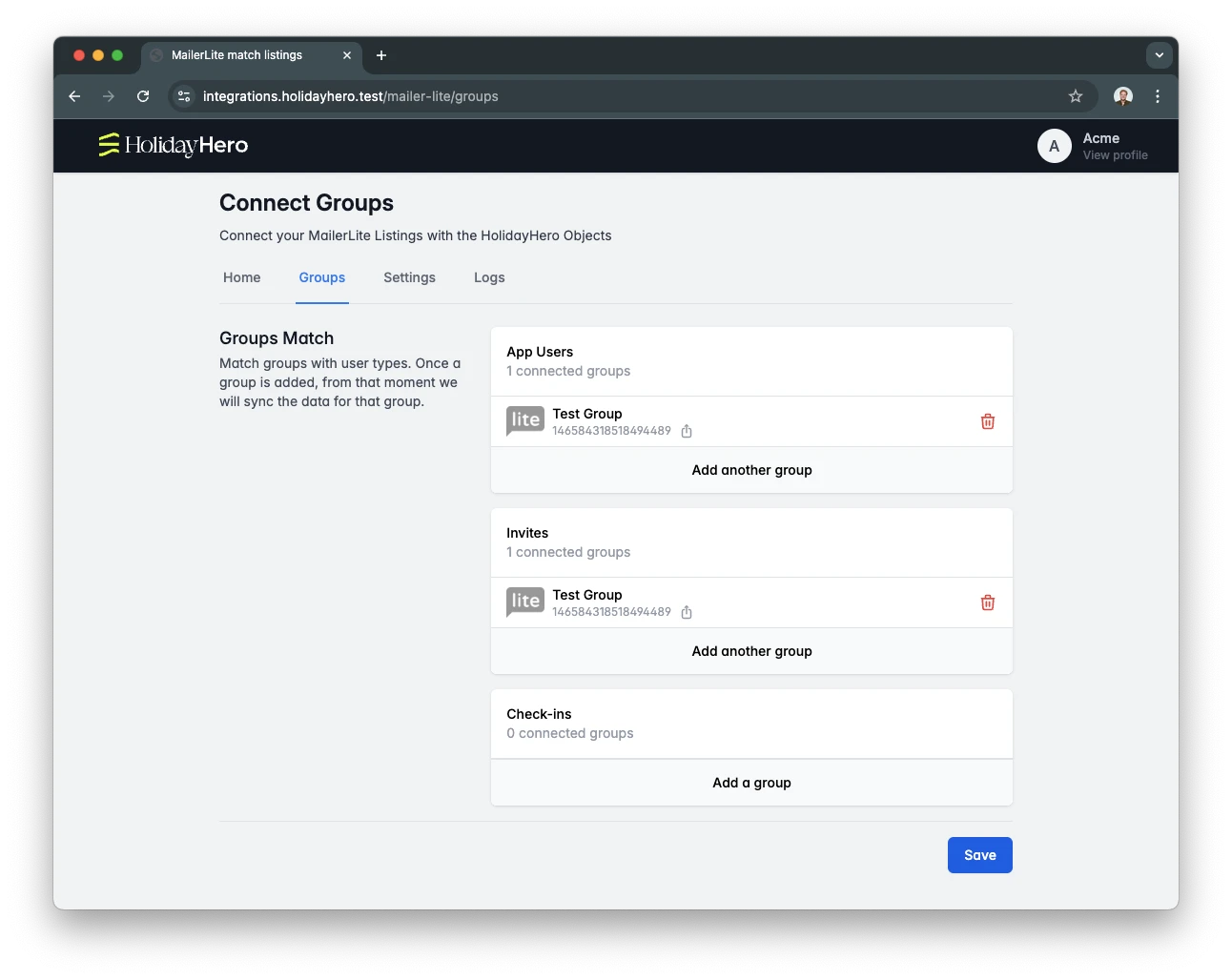Copy the App Users group ID
The height and width of the screenshot is (980, 1232).
click(x=687, y=431)
